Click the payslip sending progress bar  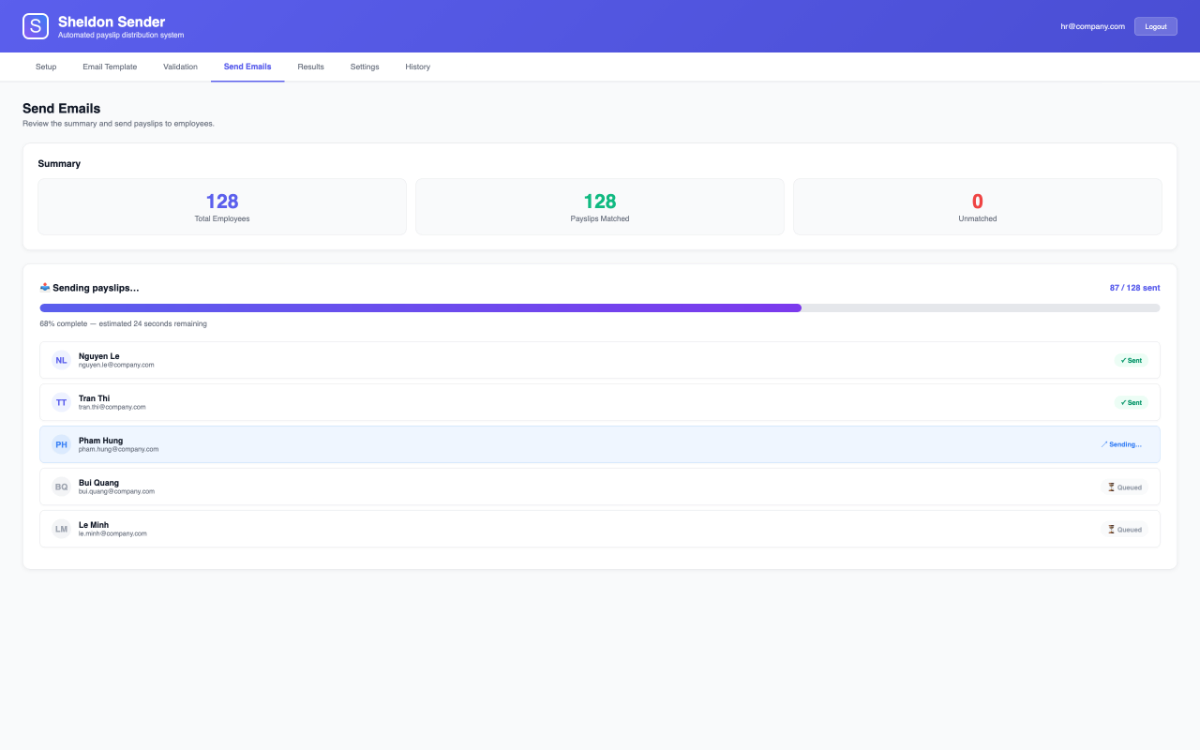point(600,308)
